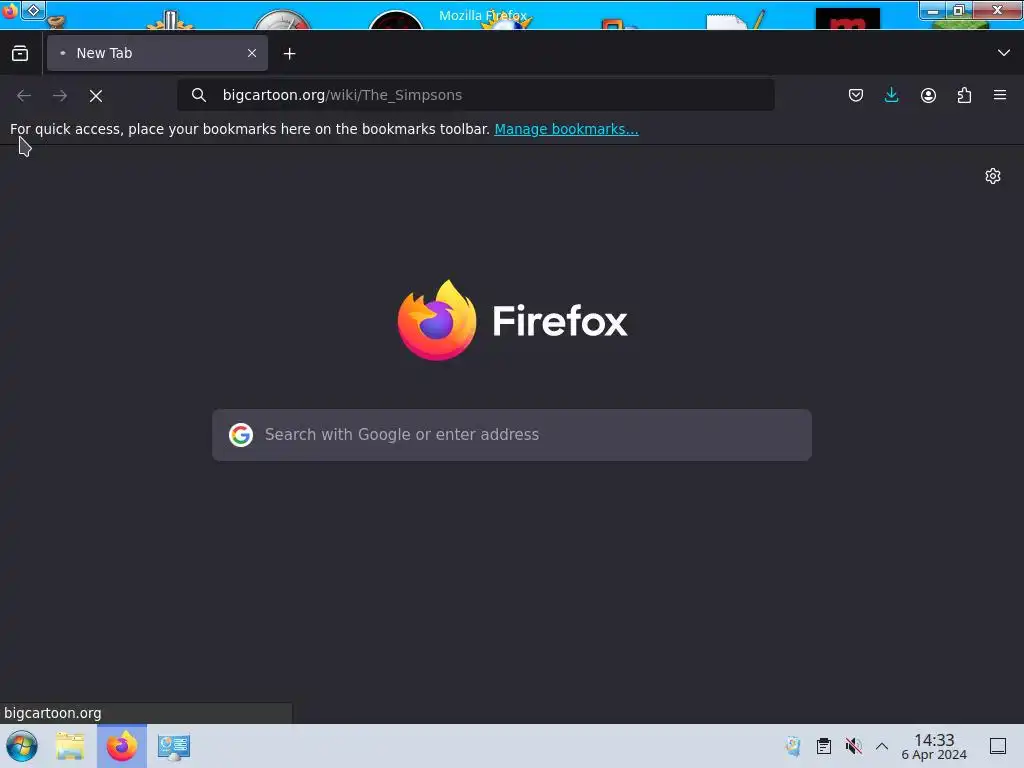Toggle the muted volume tray icon
The image size is (1024, 768).
853,746
